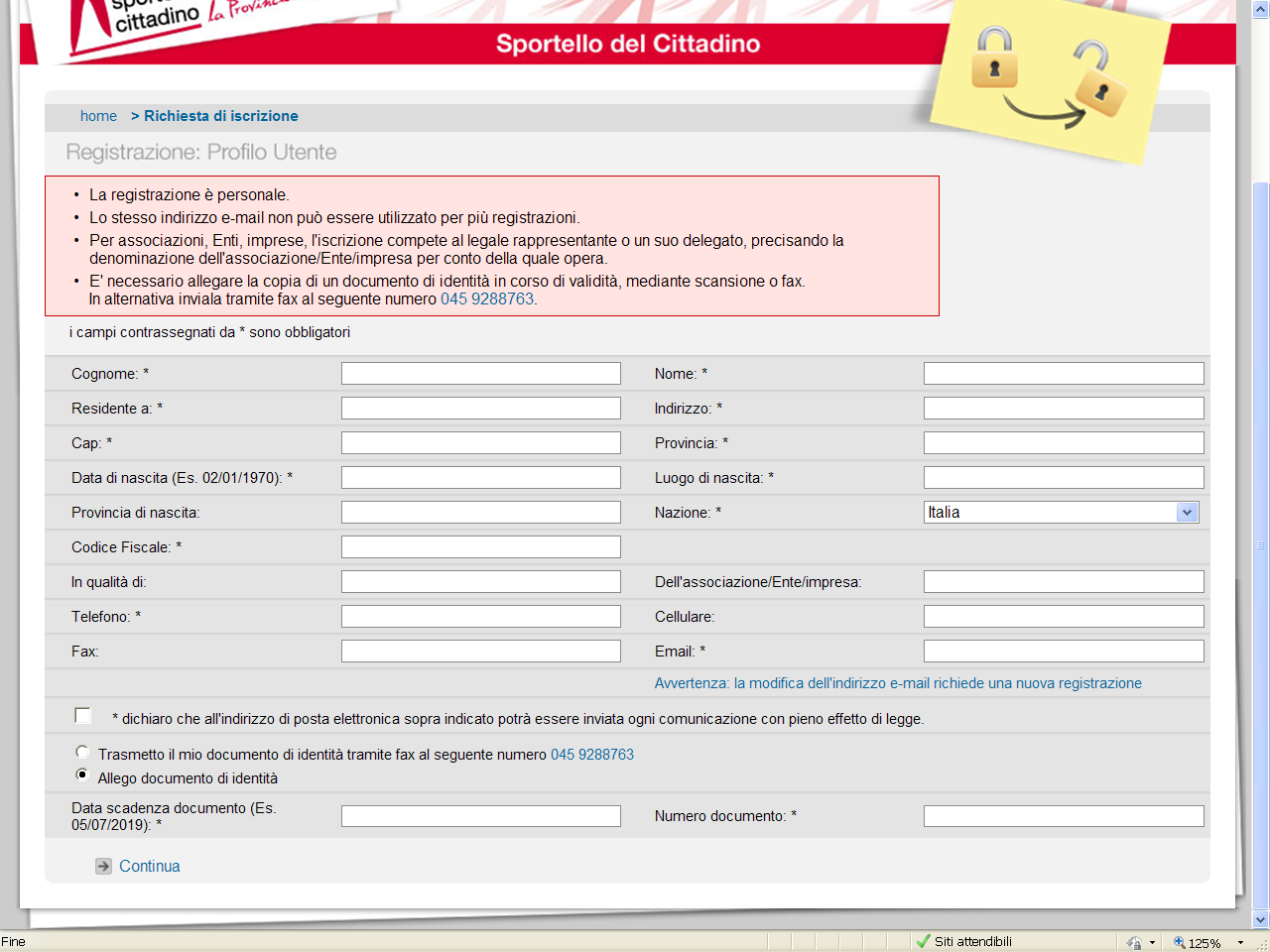Click the Avvertenza email change notice

pos(898,683)
